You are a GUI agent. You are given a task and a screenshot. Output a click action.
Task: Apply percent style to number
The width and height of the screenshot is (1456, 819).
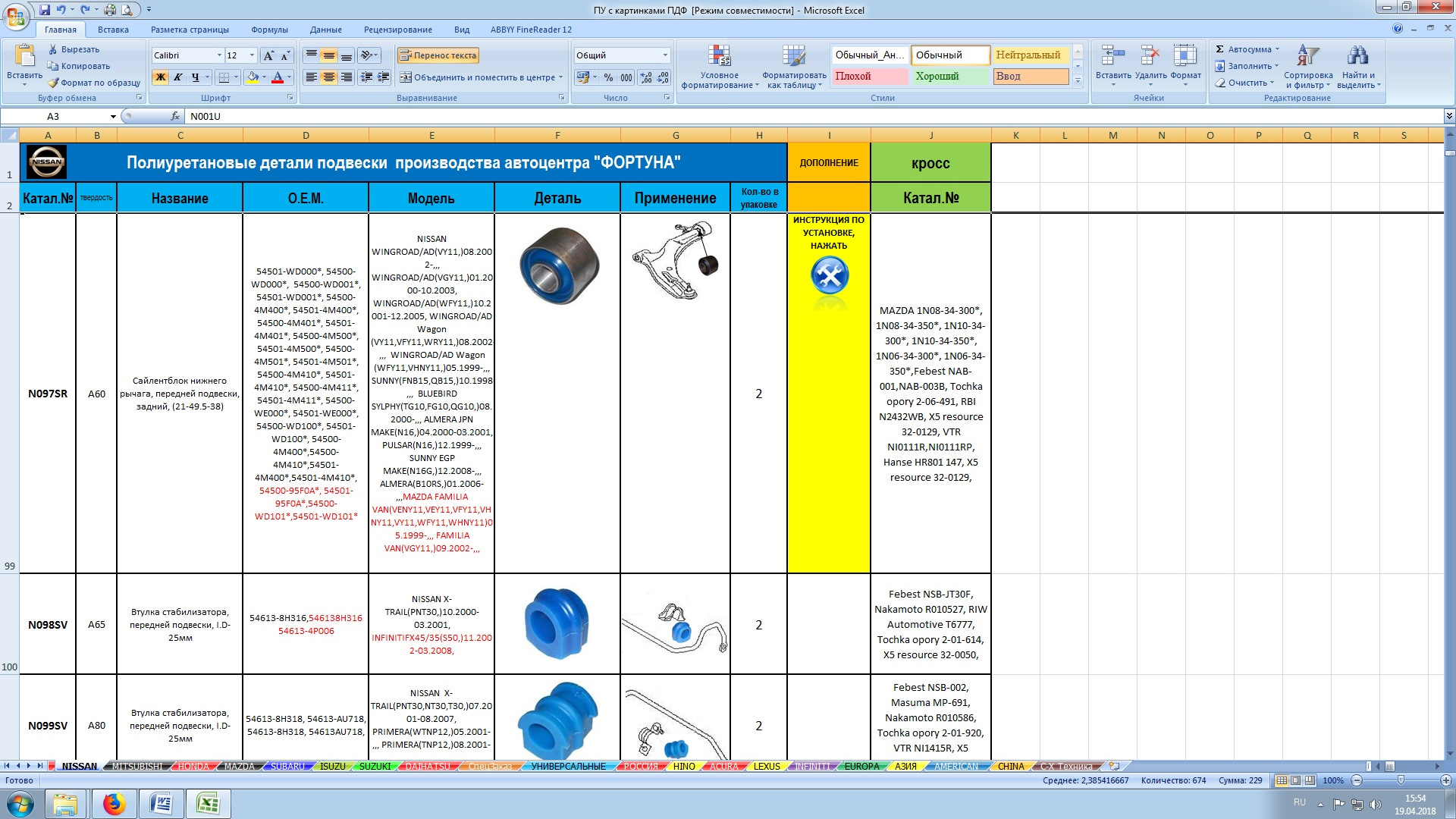pos(608,77)
